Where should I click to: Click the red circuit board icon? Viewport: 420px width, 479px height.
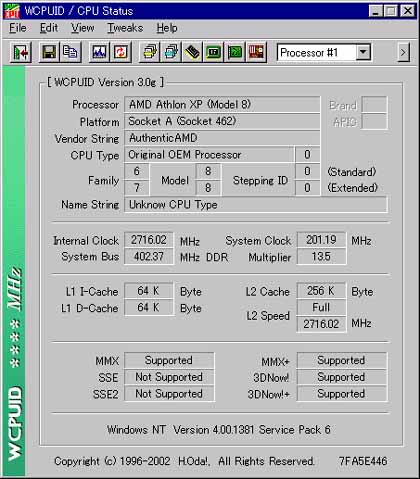coord(256,52)
